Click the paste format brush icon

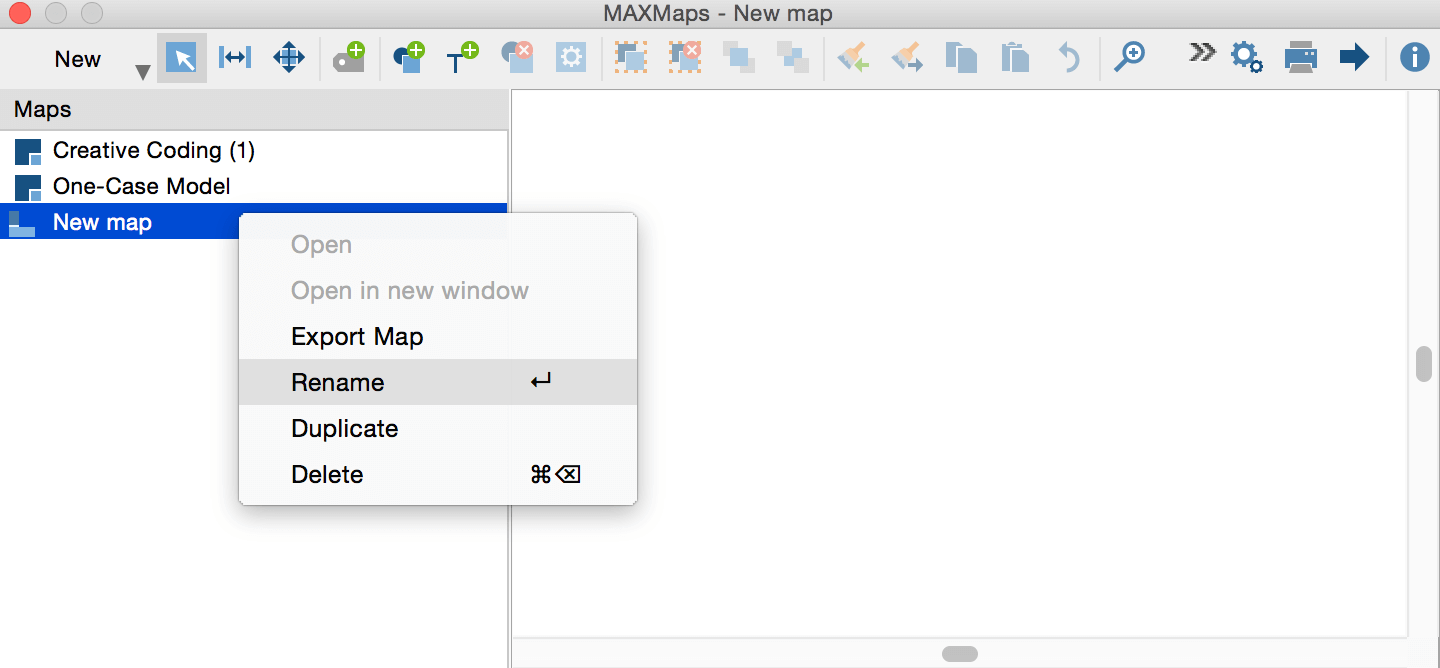coord(907,58)
